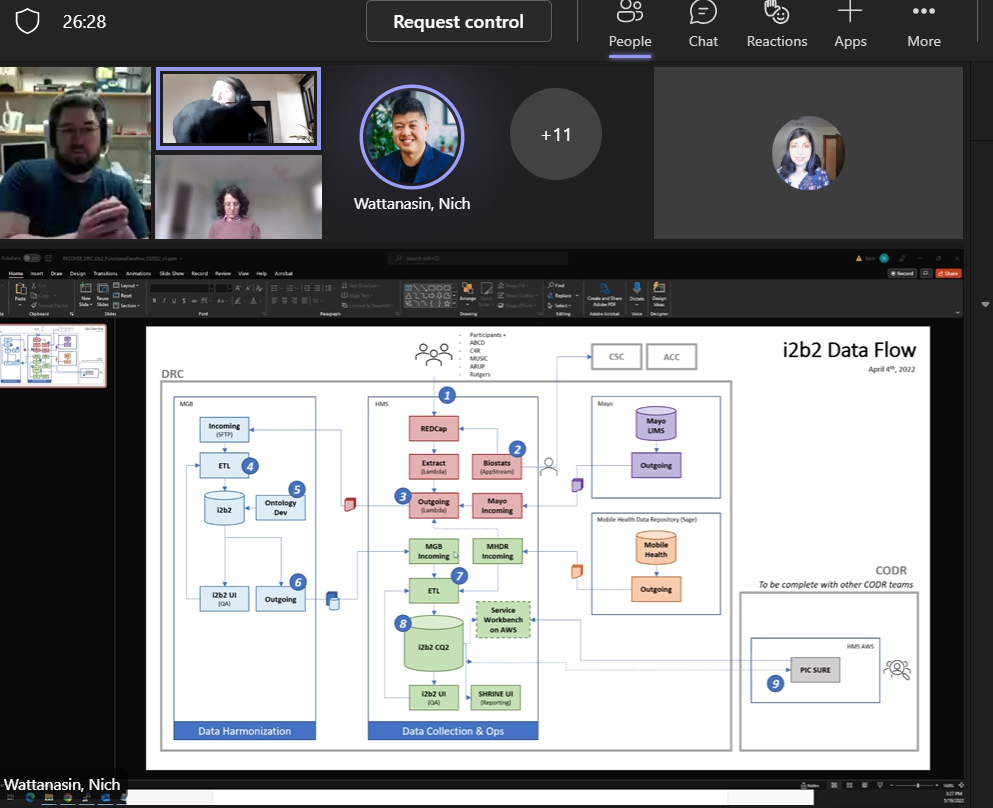Toggle the AutoSave switch

[33, 258]
